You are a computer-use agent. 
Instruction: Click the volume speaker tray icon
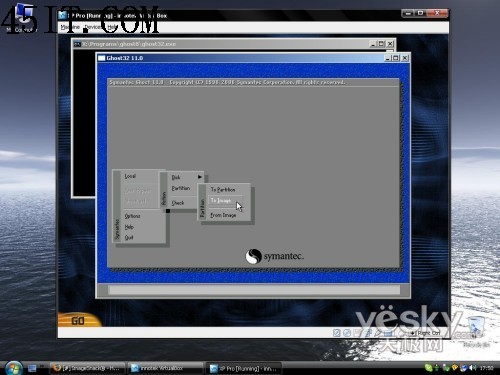(473, 368)
